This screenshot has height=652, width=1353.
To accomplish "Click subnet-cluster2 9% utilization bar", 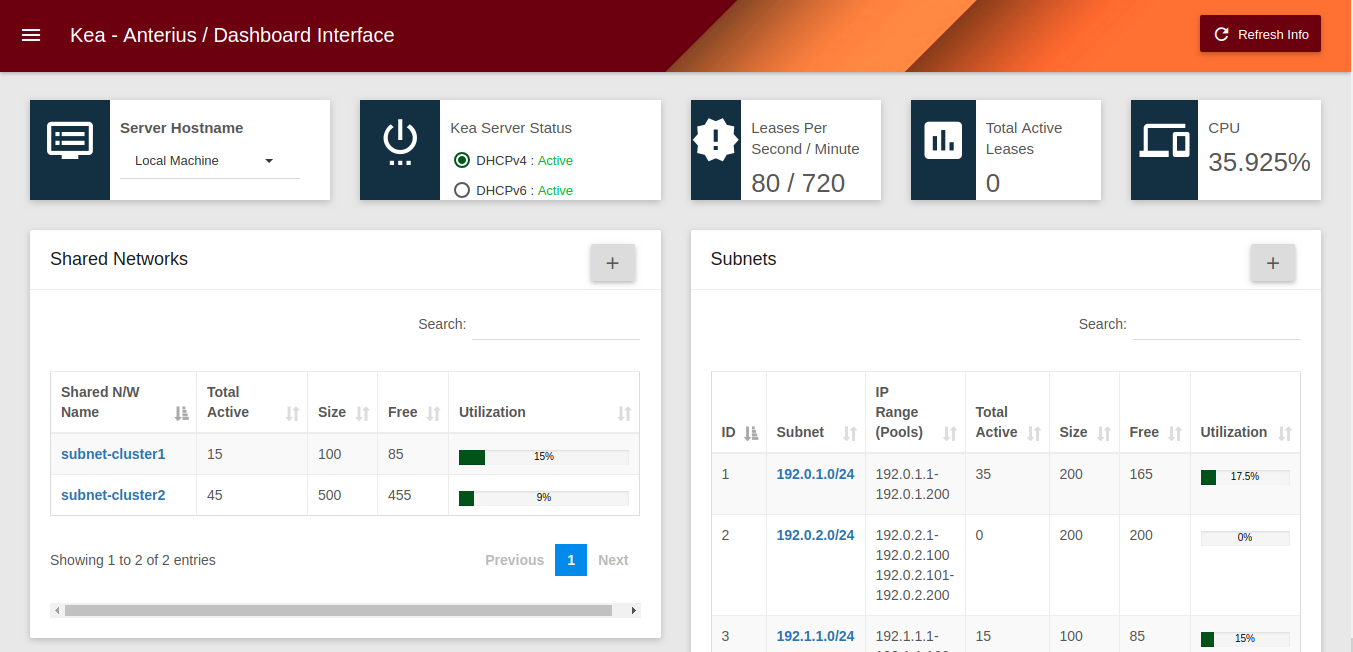I will point(544,498).
